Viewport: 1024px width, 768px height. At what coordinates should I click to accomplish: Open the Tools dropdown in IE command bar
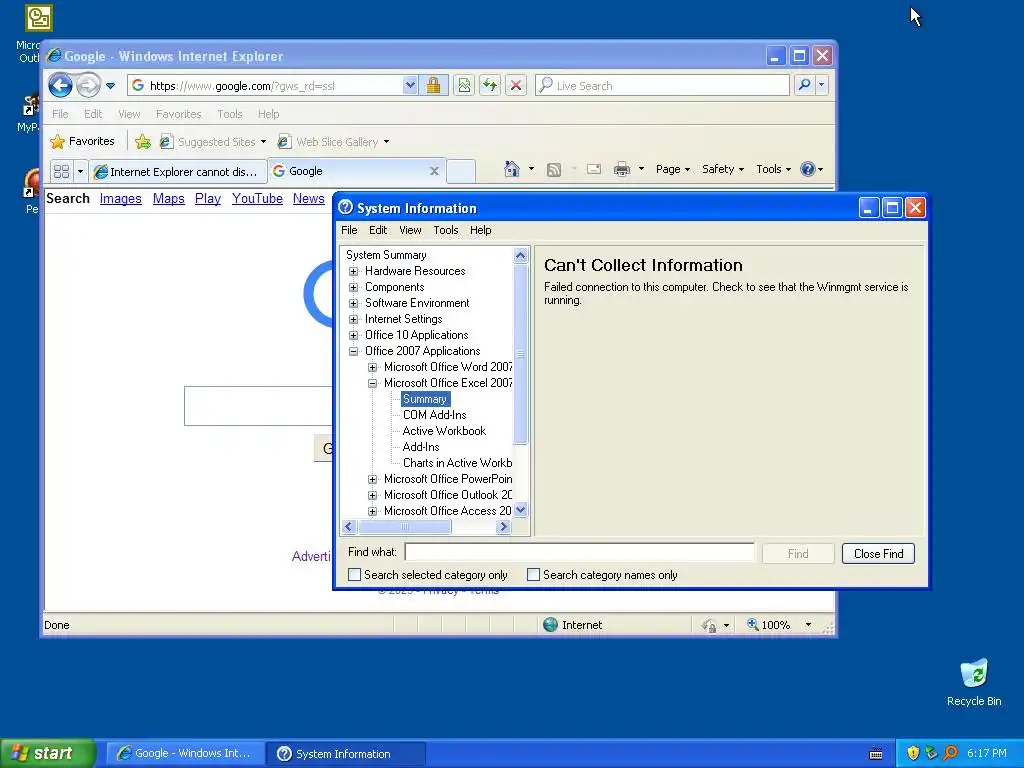pyautogui.click(x=773, y=169)
